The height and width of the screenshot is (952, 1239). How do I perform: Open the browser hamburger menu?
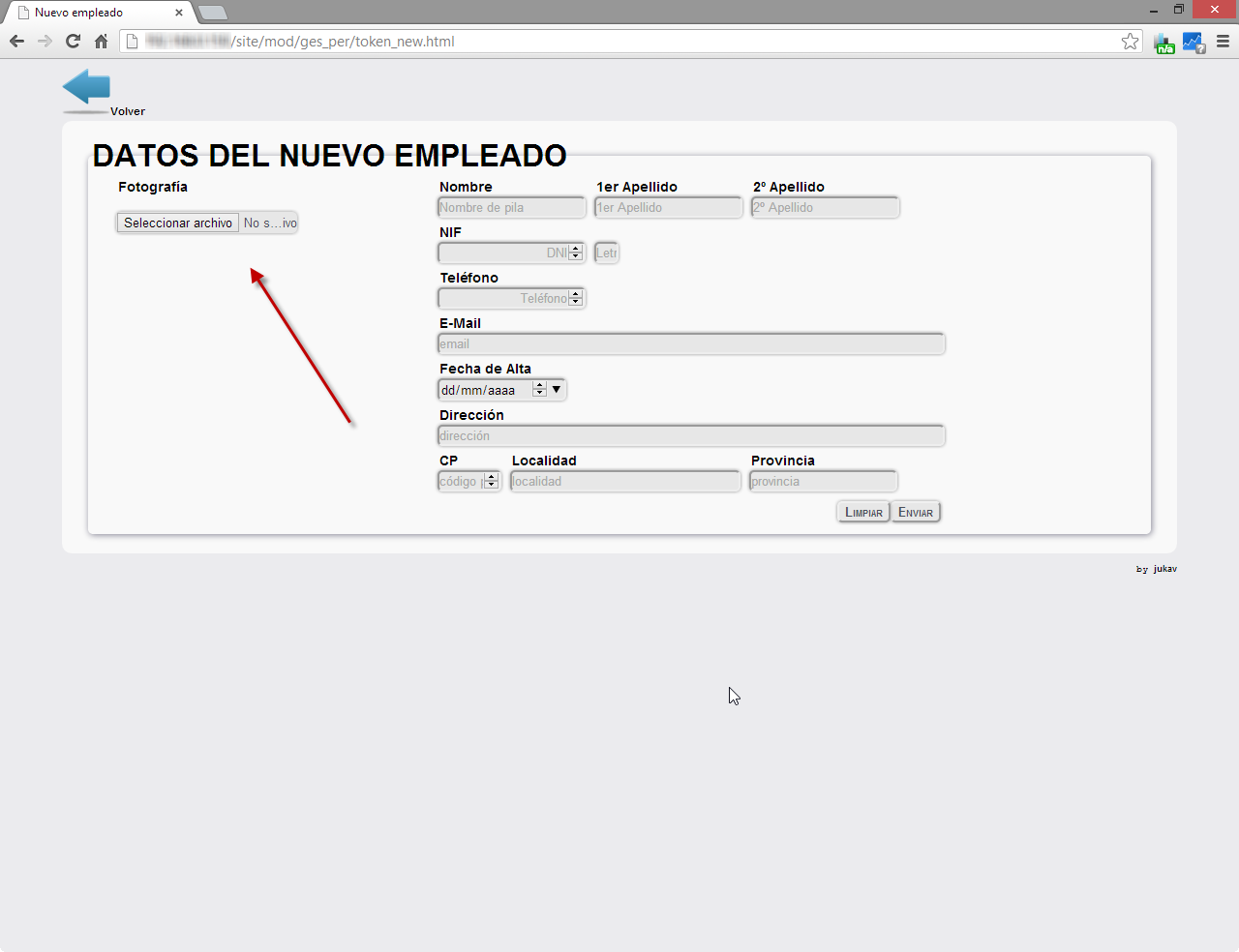pos(1223,42)
